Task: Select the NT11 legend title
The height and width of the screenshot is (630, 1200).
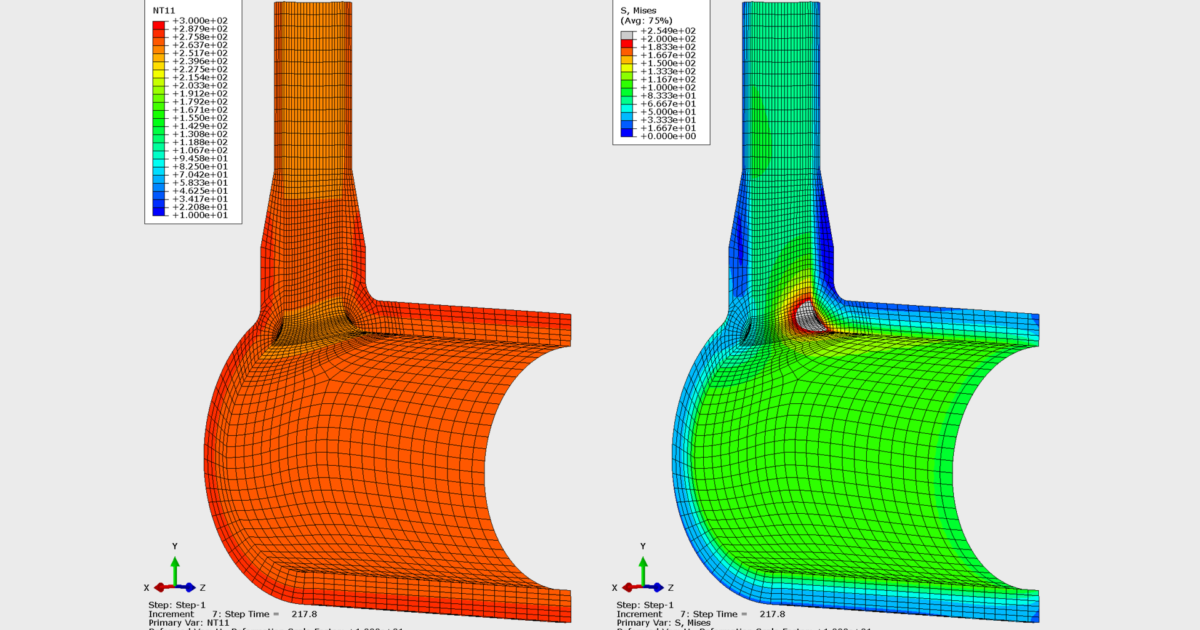Action: coord(166,9)
